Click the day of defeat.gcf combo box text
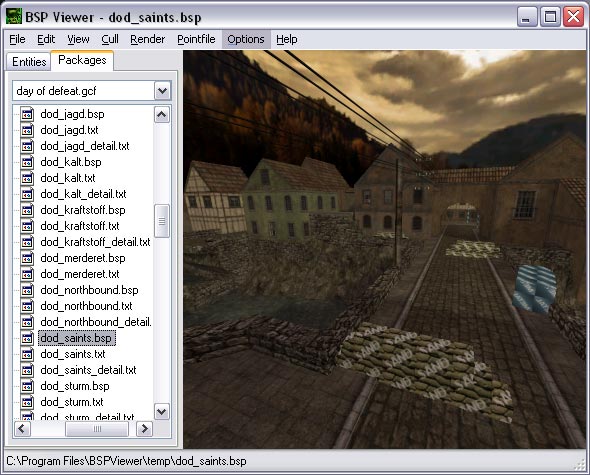The width and height of the screenshot is (590, 475). [56, 91]
